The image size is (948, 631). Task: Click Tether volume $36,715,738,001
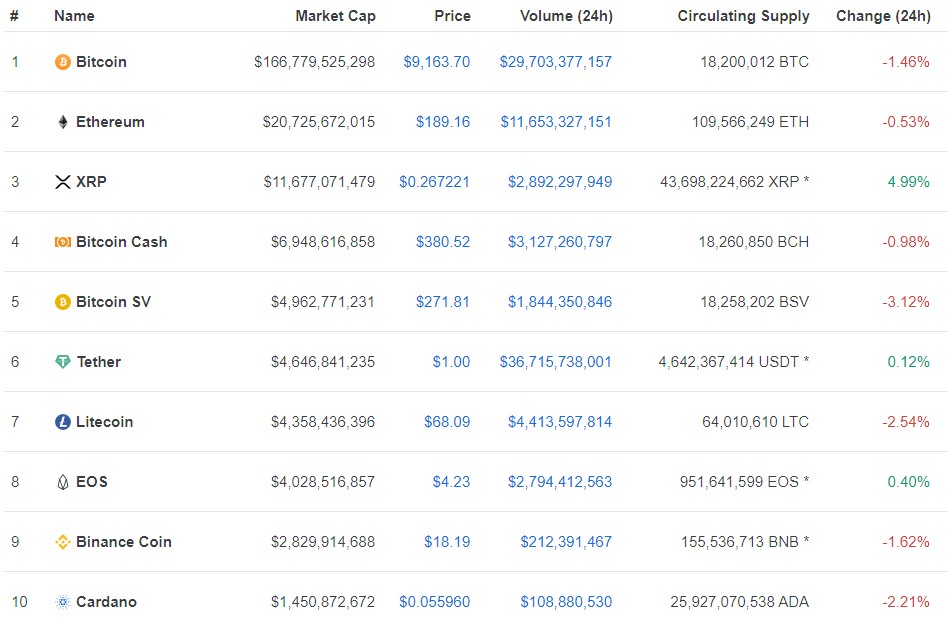pos(556,361)
